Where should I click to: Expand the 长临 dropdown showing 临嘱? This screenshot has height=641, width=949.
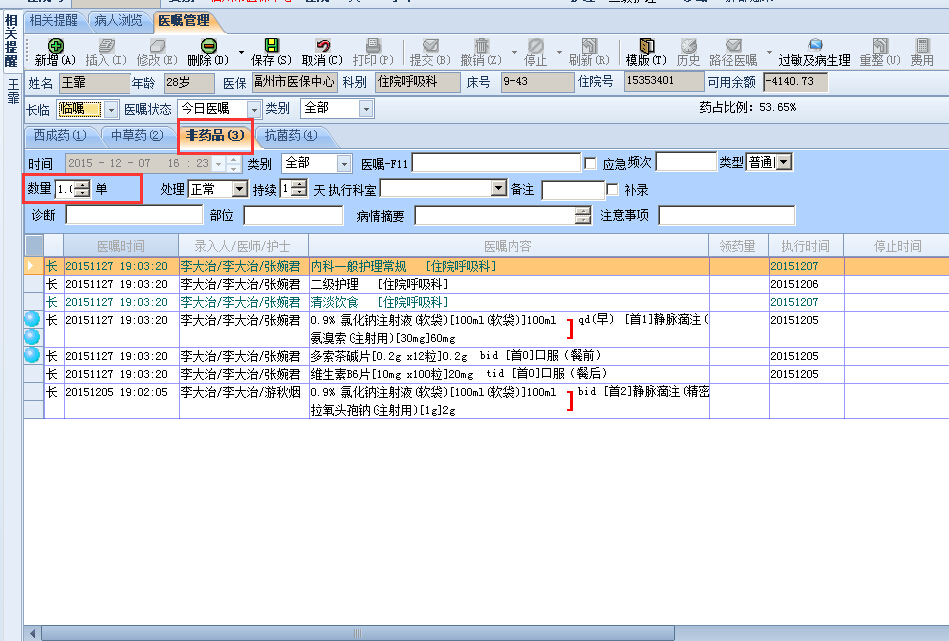tap(111, 110)
